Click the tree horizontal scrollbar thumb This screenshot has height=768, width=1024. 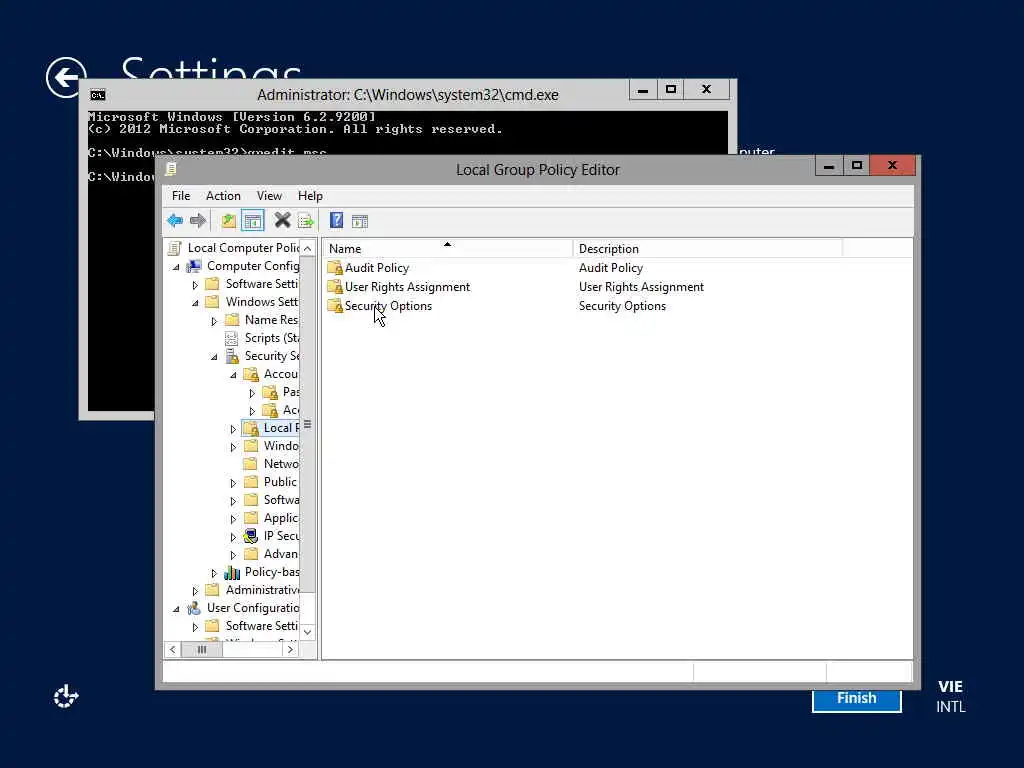[x=202, y=650]
